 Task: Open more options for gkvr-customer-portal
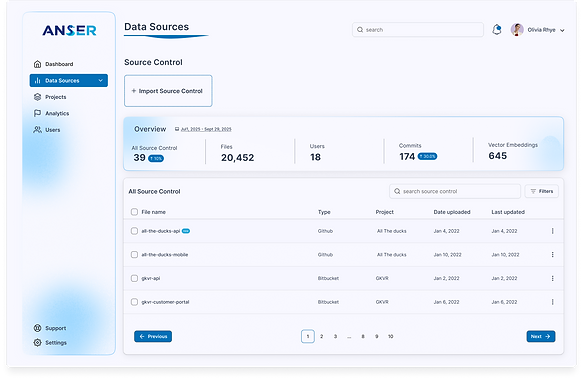coord(553,302)
